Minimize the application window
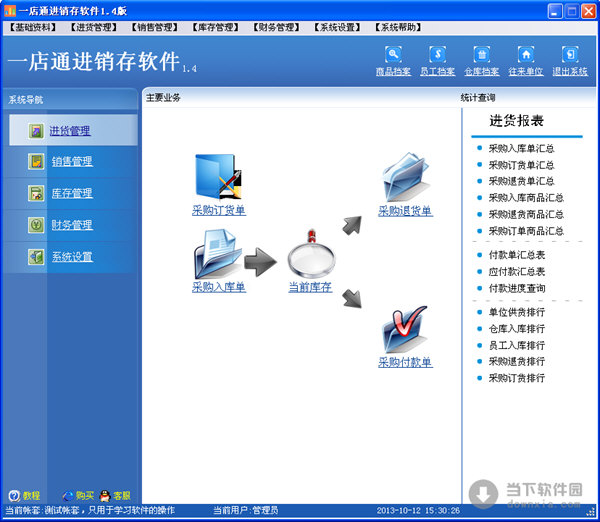The width and height of the screenshot is (600, 522). (x=555, y=11)
